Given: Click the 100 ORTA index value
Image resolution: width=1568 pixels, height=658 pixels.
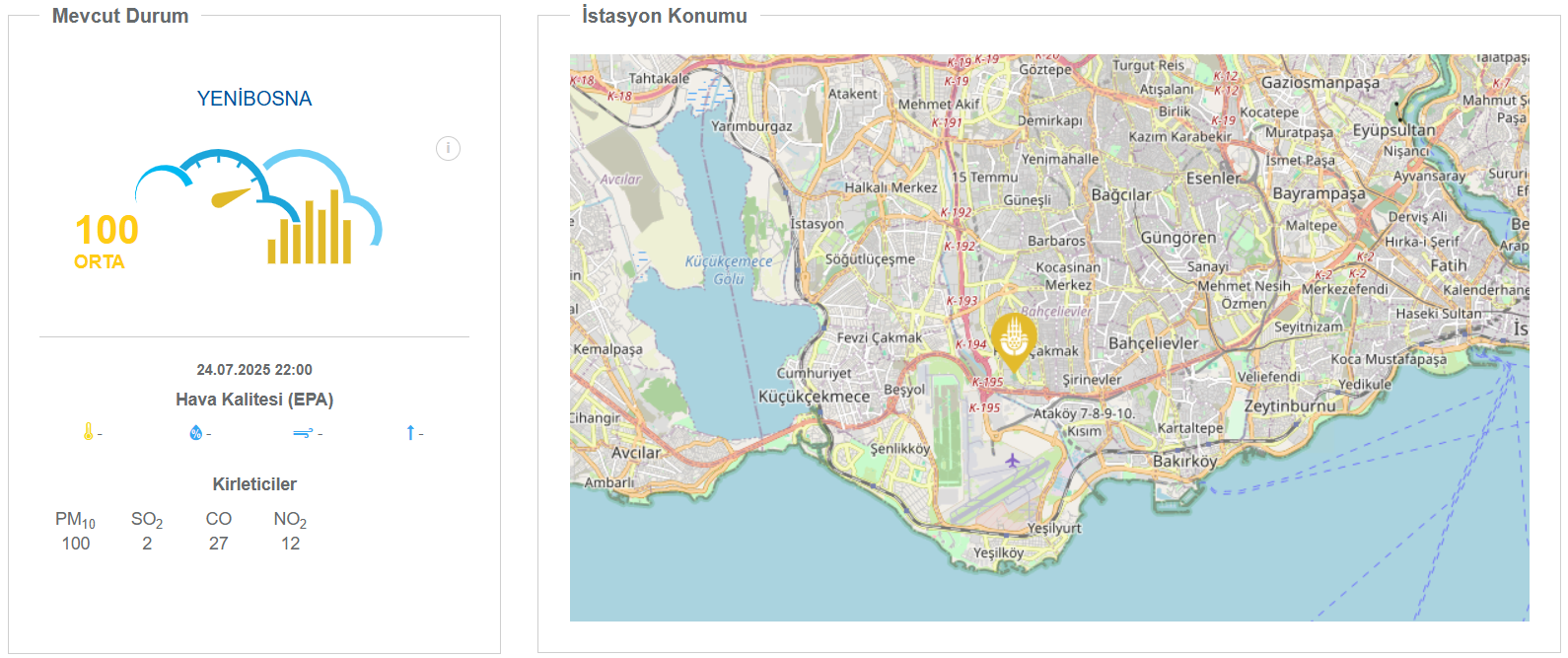Looking at the screenshot, I should (x=107, y=242).
